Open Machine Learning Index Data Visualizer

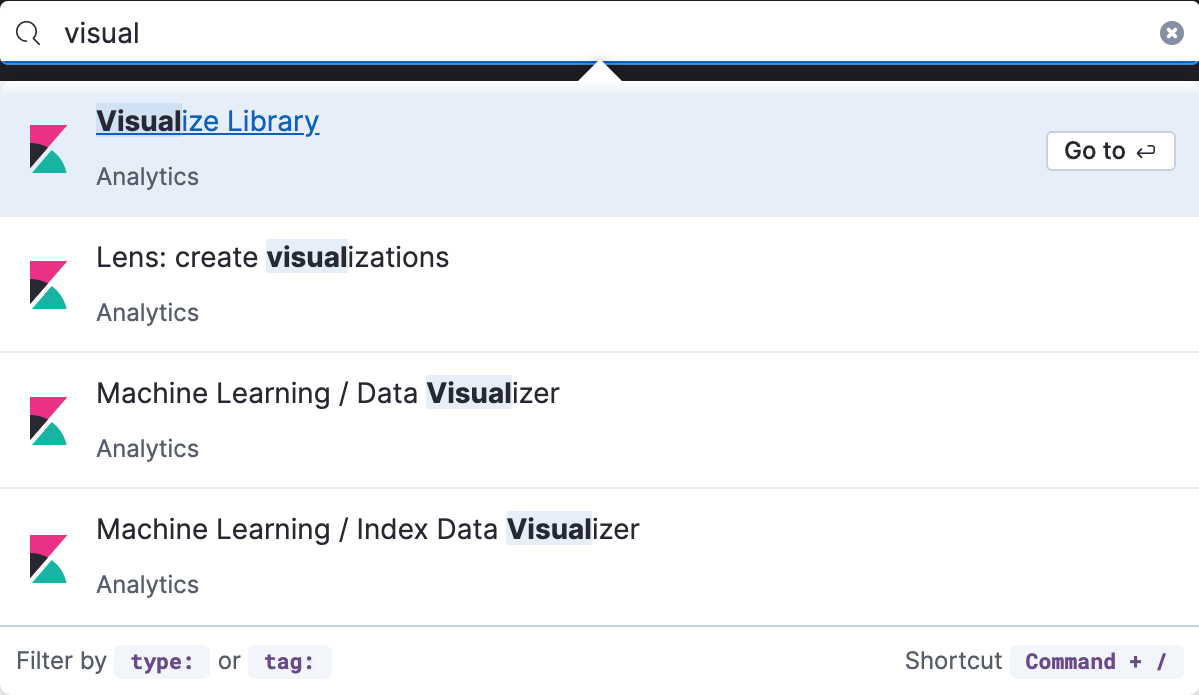point(367,529)
